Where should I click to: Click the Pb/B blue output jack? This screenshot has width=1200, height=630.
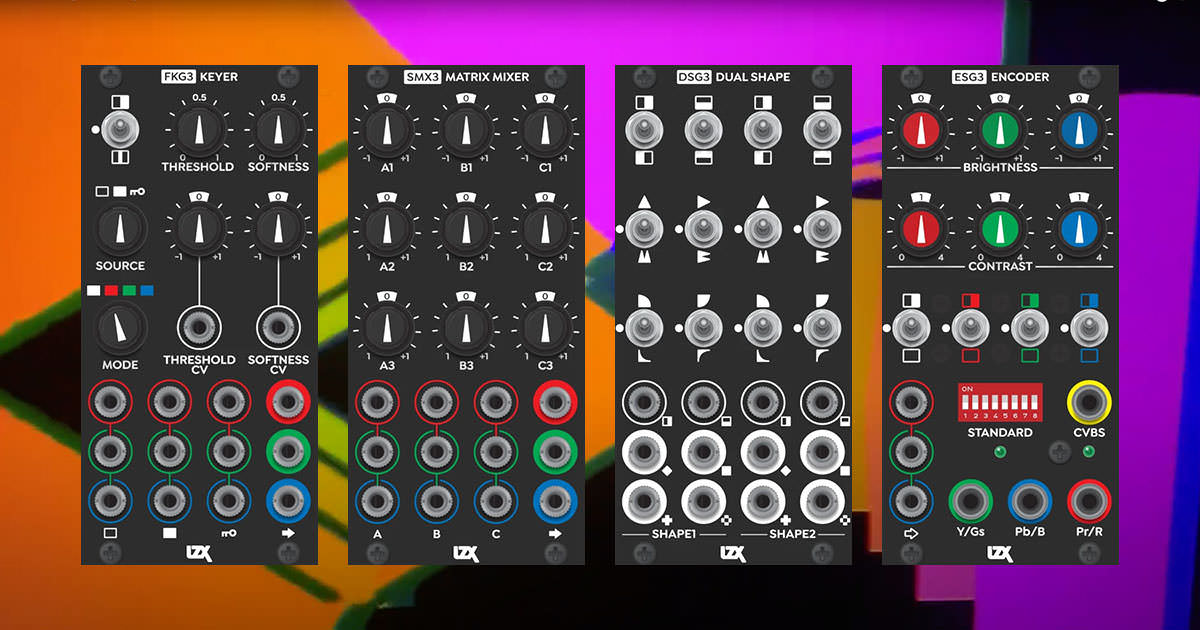pos(1029,500)
